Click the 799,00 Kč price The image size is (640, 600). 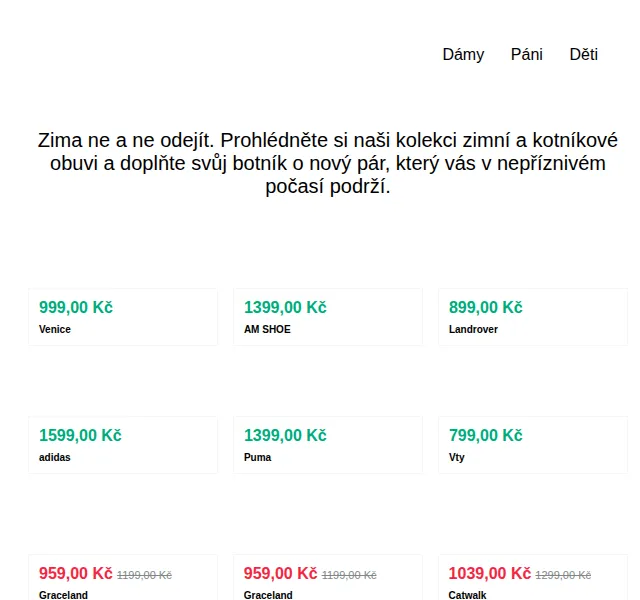point(486,436)
